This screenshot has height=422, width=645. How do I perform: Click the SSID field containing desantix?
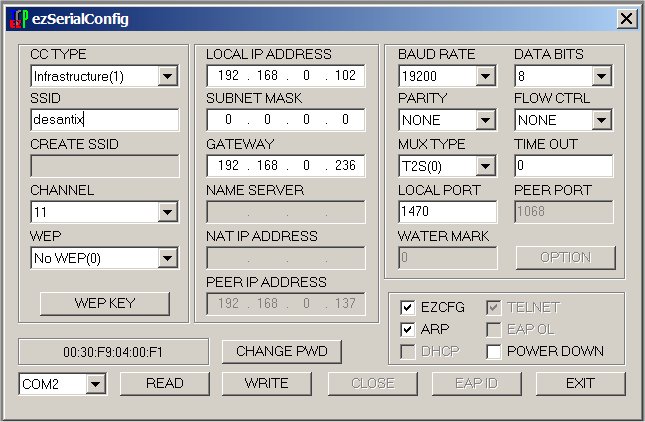tap(104, 120)
